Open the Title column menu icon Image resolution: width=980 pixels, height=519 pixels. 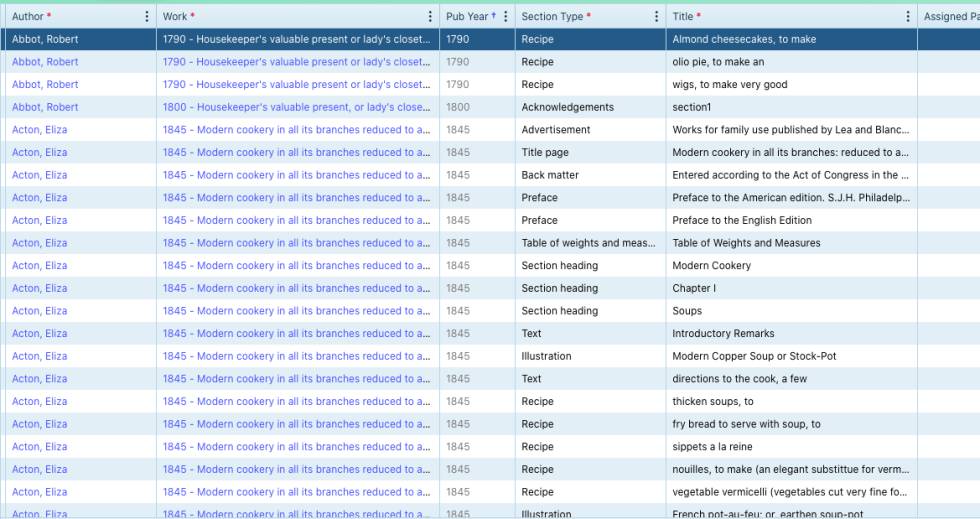(908, 17)
